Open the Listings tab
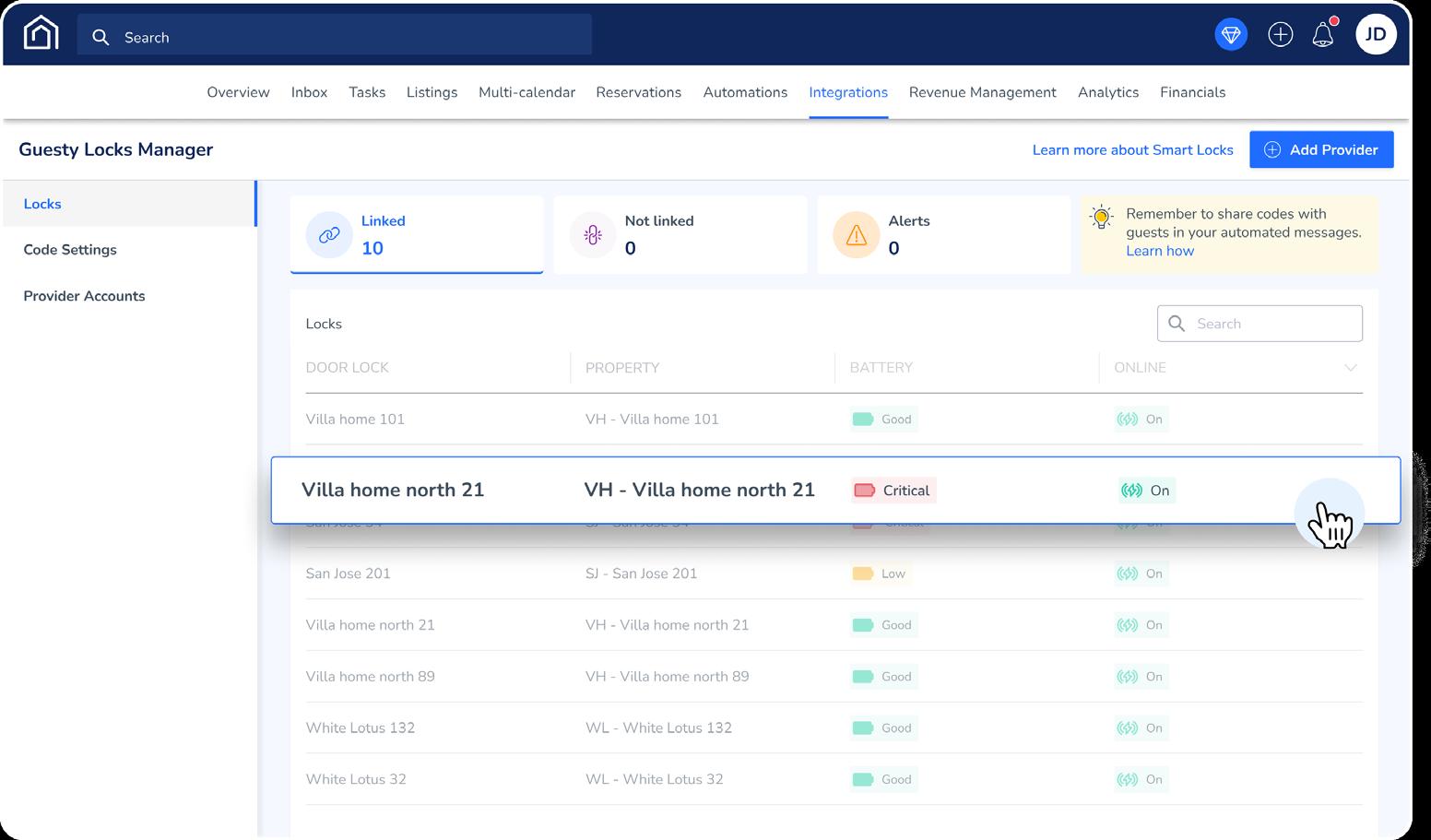 pyautogui.click(x=432, y=92)
